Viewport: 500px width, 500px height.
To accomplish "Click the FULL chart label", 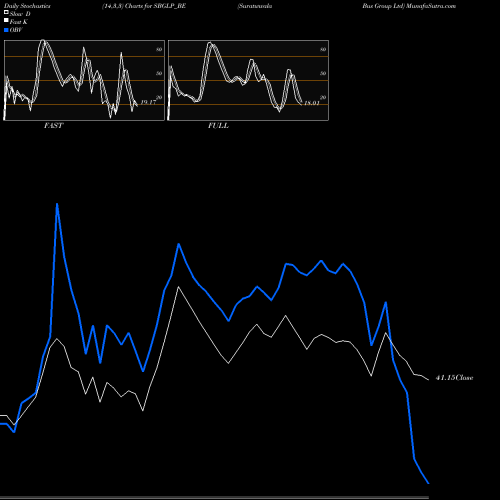I will tap(218, 126).
